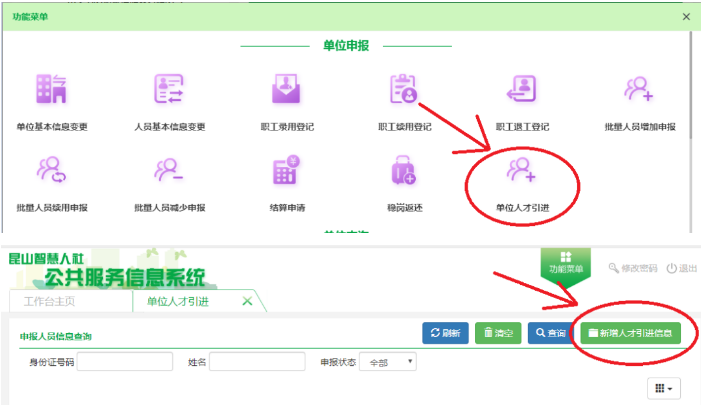Viewport: 701px width, 406px height.
Task: Click 申报人员信息查询 heading text
Action: point(55,336)
